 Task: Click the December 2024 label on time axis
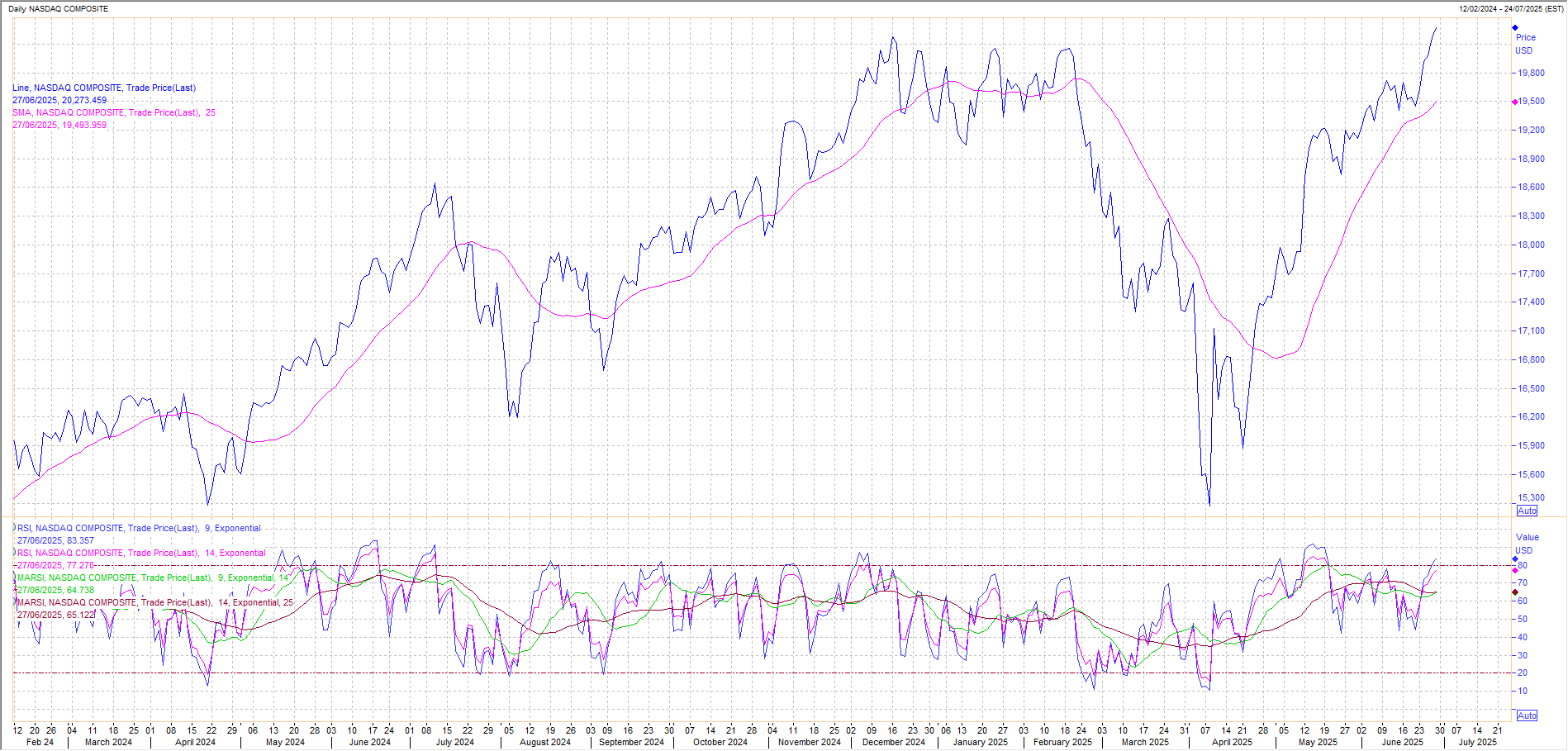point(894,742)
